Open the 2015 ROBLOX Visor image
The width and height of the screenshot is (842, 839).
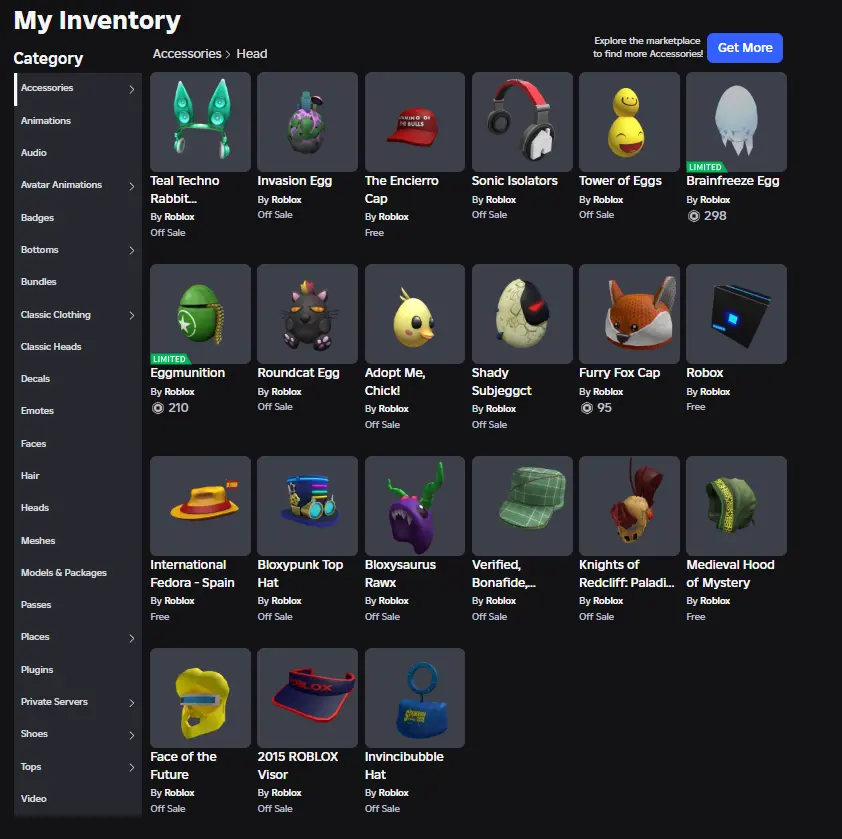coord(307,698)
